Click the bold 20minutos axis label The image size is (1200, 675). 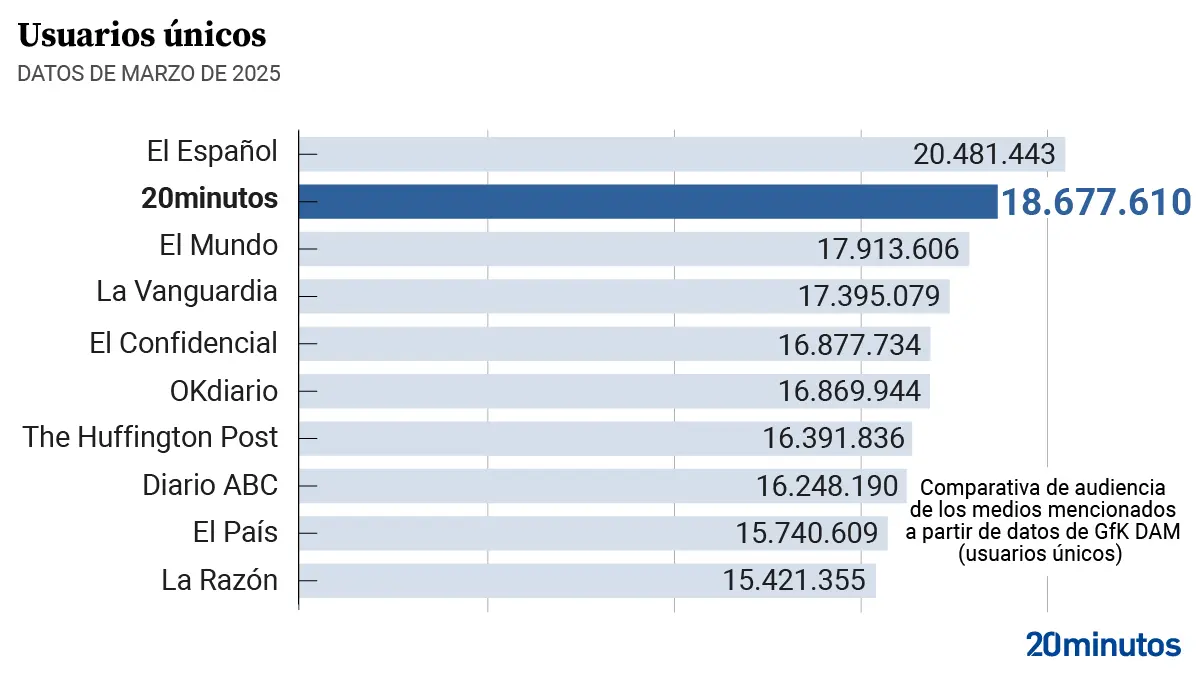click(209, 198)
